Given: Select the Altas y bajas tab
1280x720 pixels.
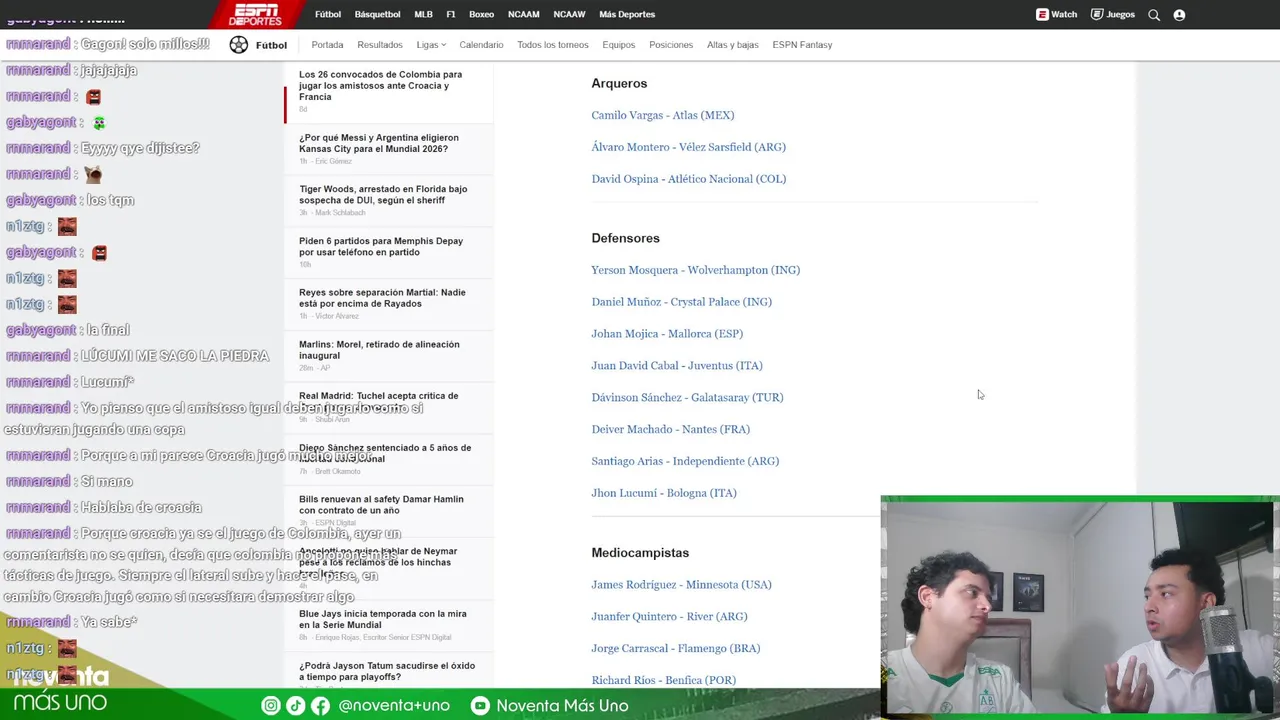Looking at the screenshot, I should coord(732,45).
